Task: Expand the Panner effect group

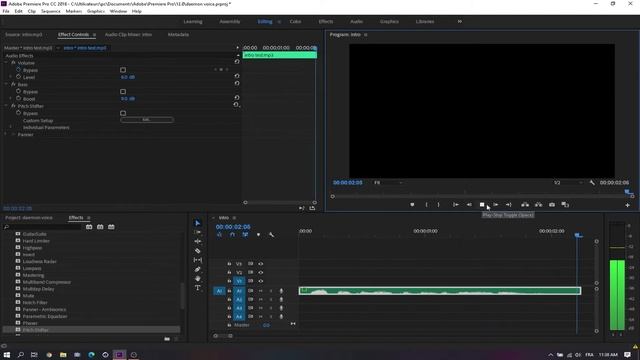Action: tap(6, 134)
